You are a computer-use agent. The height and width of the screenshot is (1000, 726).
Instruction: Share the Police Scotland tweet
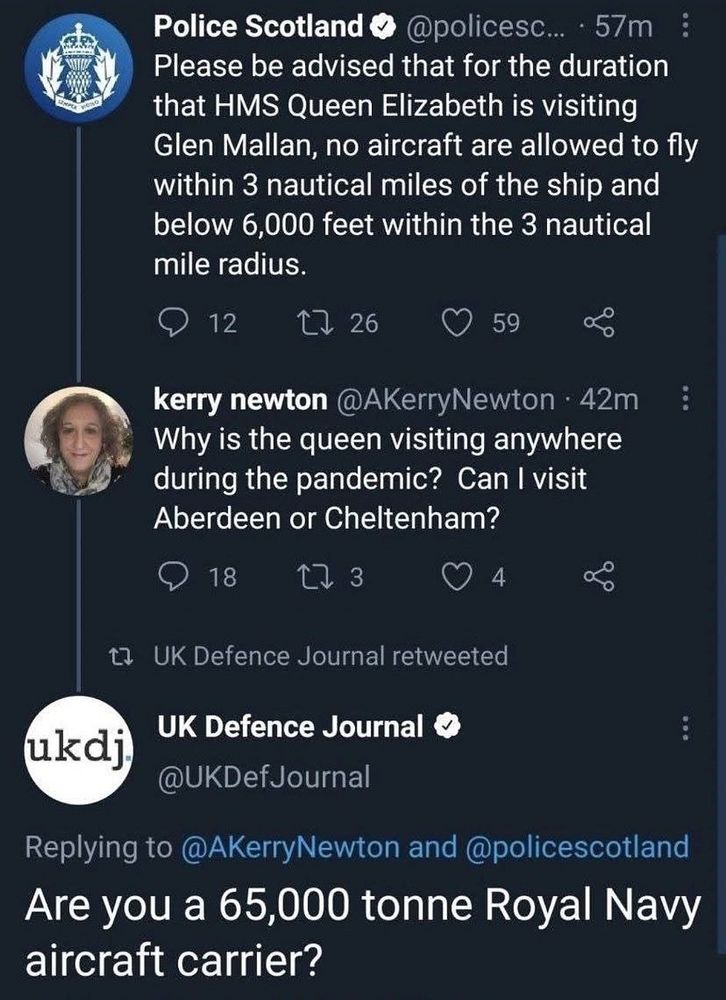pyautogui.click(x=597, y=322)
